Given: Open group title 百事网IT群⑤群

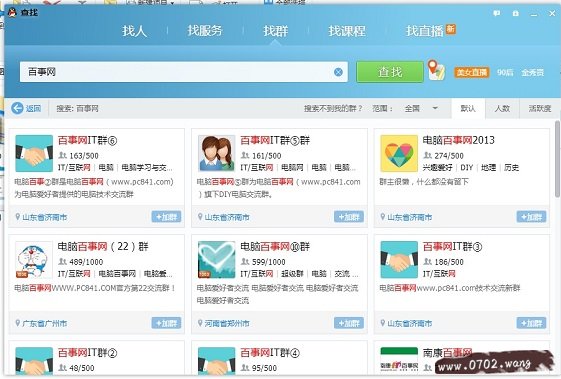Looking at the screenshot, I should click(275, 140).
